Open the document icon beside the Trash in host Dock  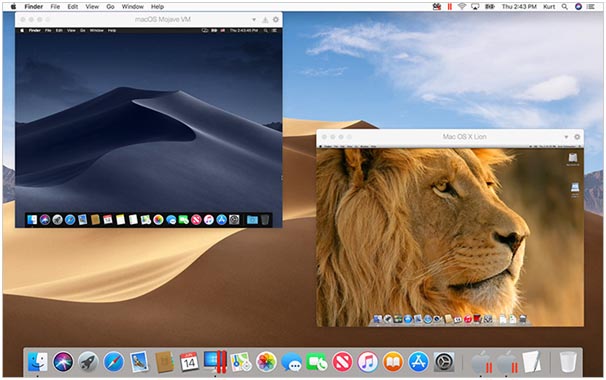[531, 362]
